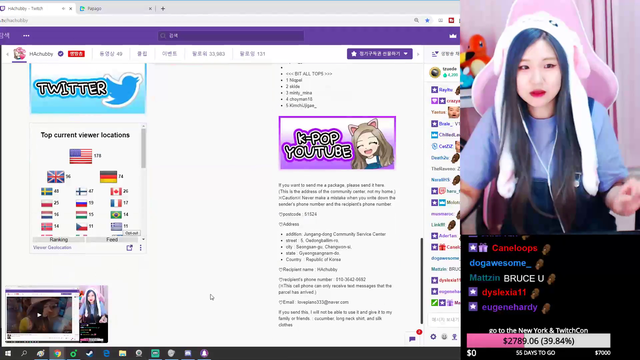Open Steam from taskbar
The image size is (640, 360).
90,353
